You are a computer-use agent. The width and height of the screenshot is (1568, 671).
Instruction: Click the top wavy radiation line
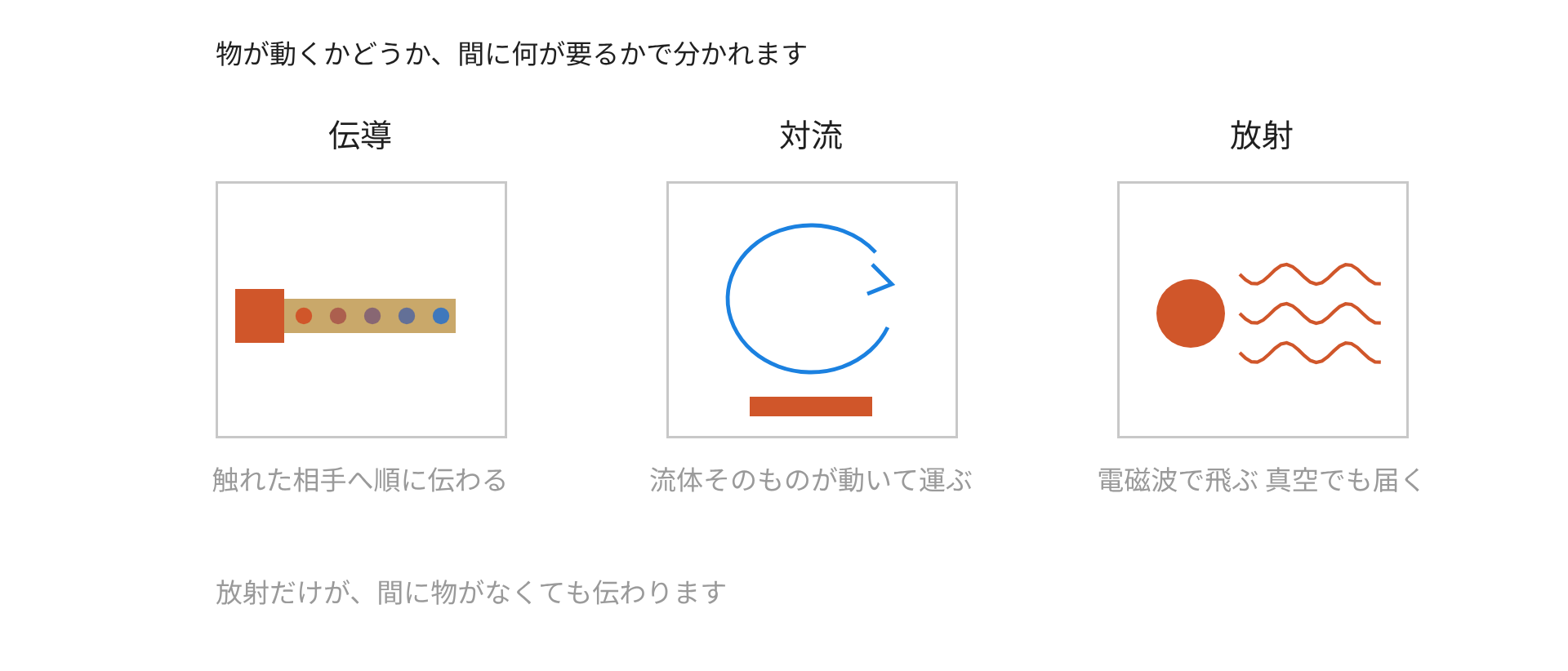pyautogui.click(x=1310, y=274)
